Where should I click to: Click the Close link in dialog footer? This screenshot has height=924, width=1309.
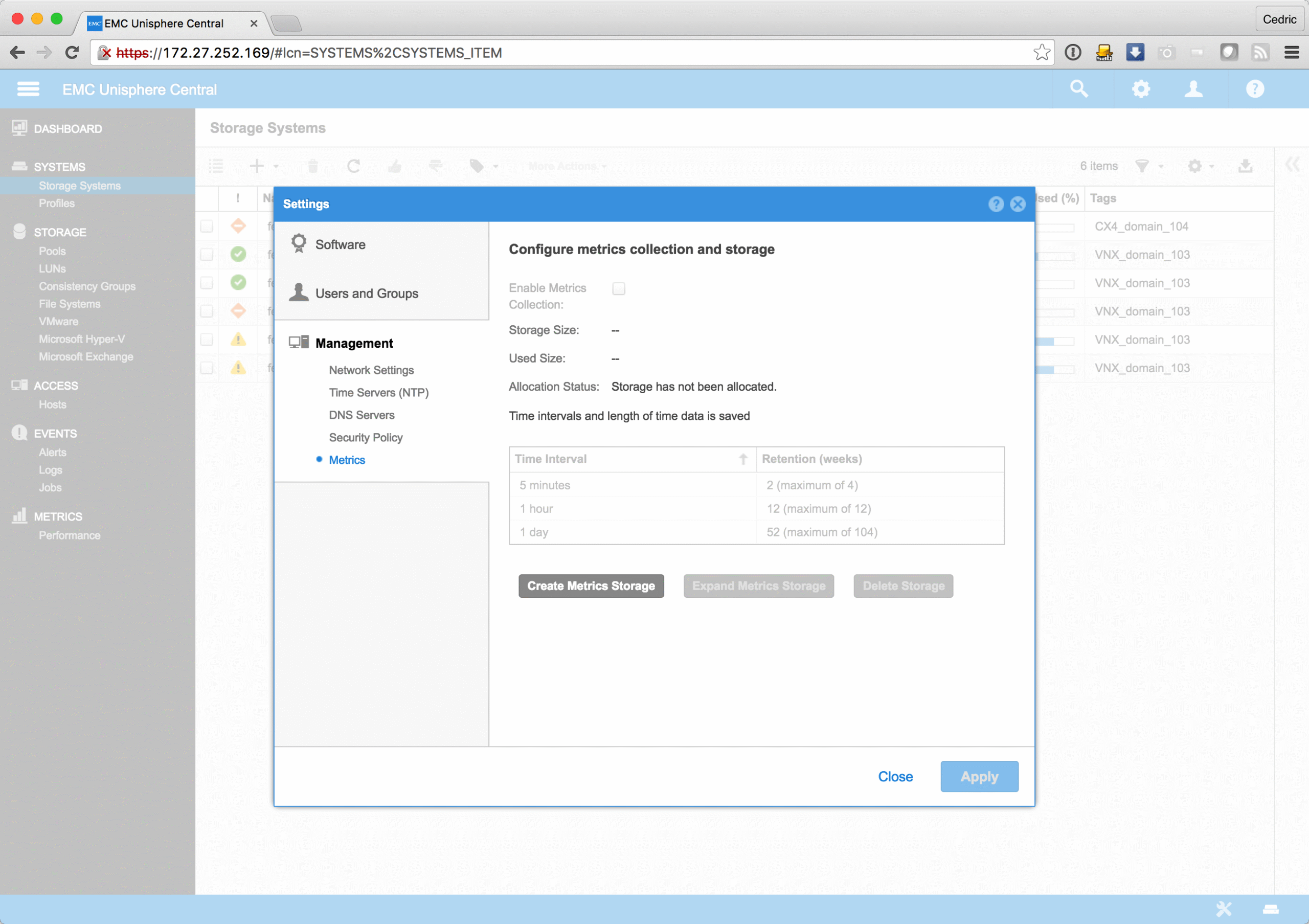click(x=895, y=776)
